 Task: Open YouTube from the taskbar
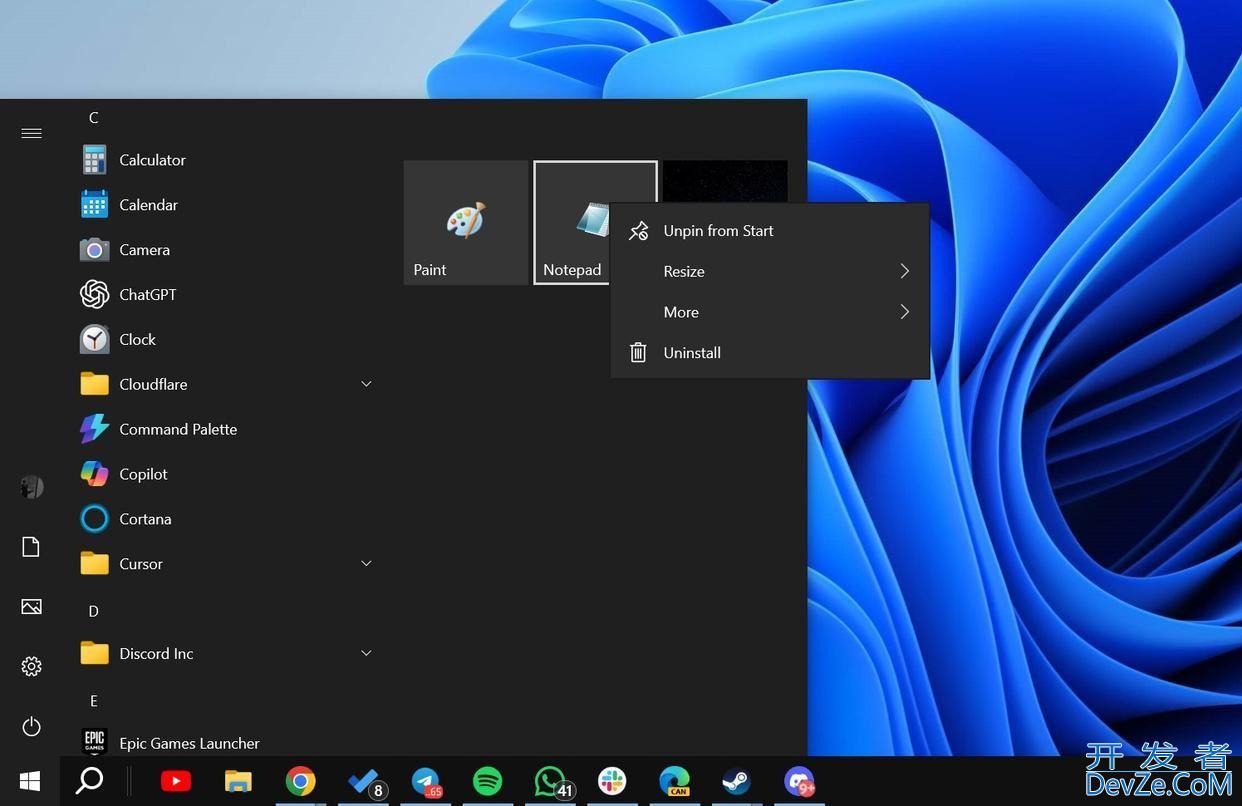pyautogui.click(x=176, y=781)
